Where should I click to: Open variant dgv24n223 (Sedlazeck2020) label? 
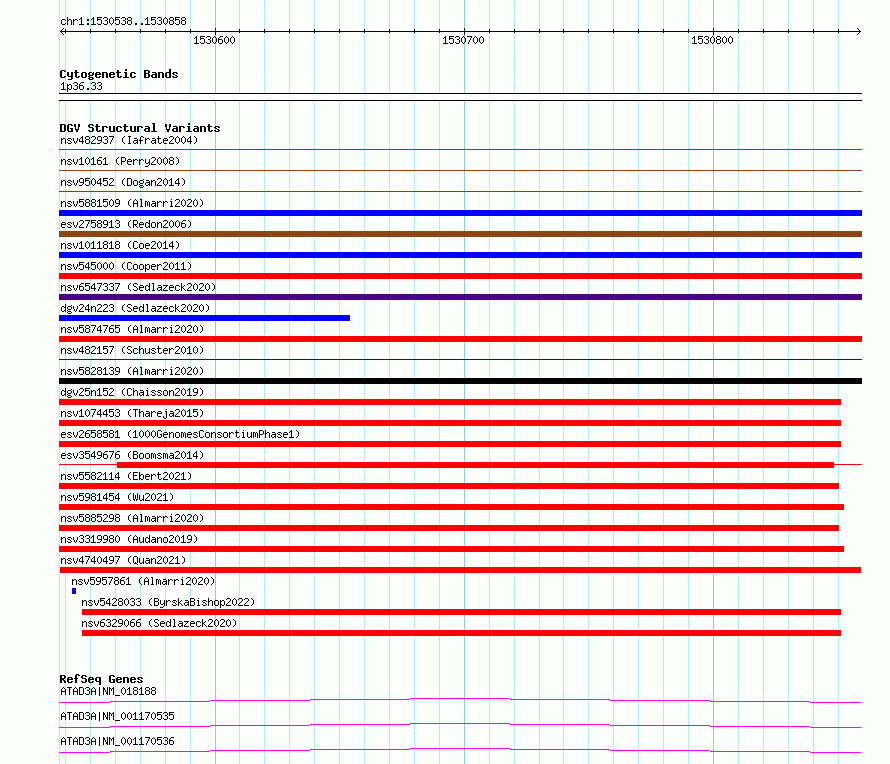pos(135,308)
